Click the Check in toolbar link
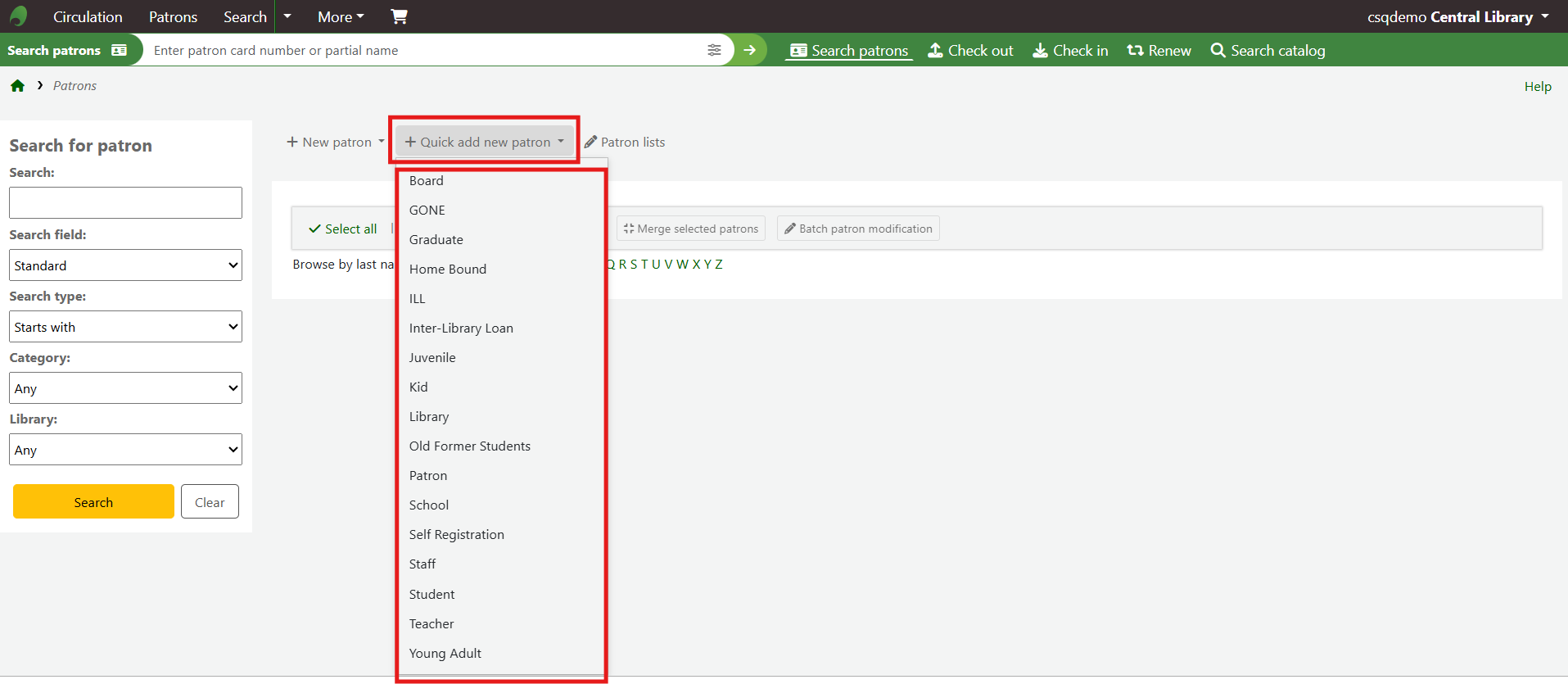 [1070, 51]
